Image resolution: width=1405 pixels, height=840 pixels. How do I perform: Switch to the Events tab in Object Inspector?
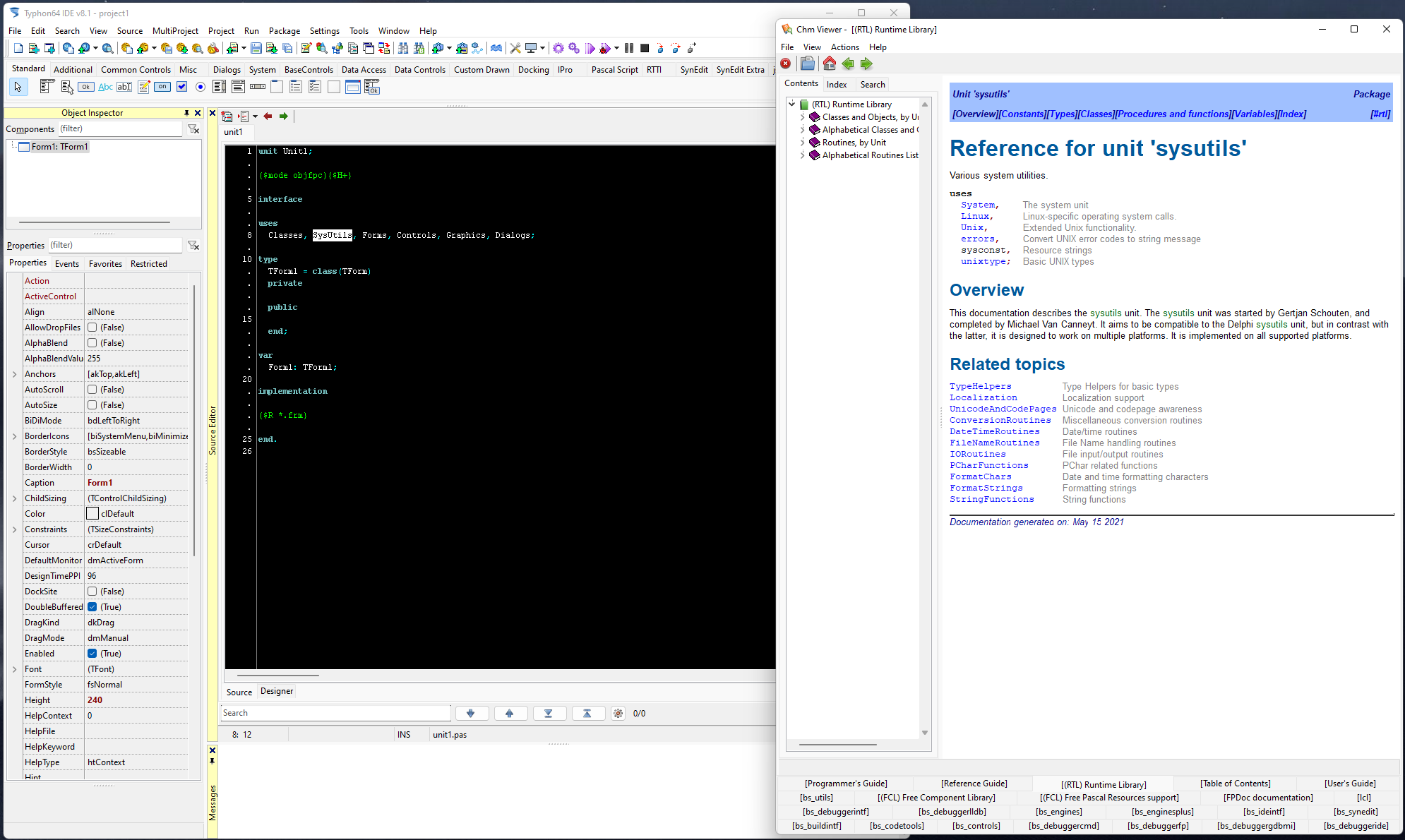[67, 263]
